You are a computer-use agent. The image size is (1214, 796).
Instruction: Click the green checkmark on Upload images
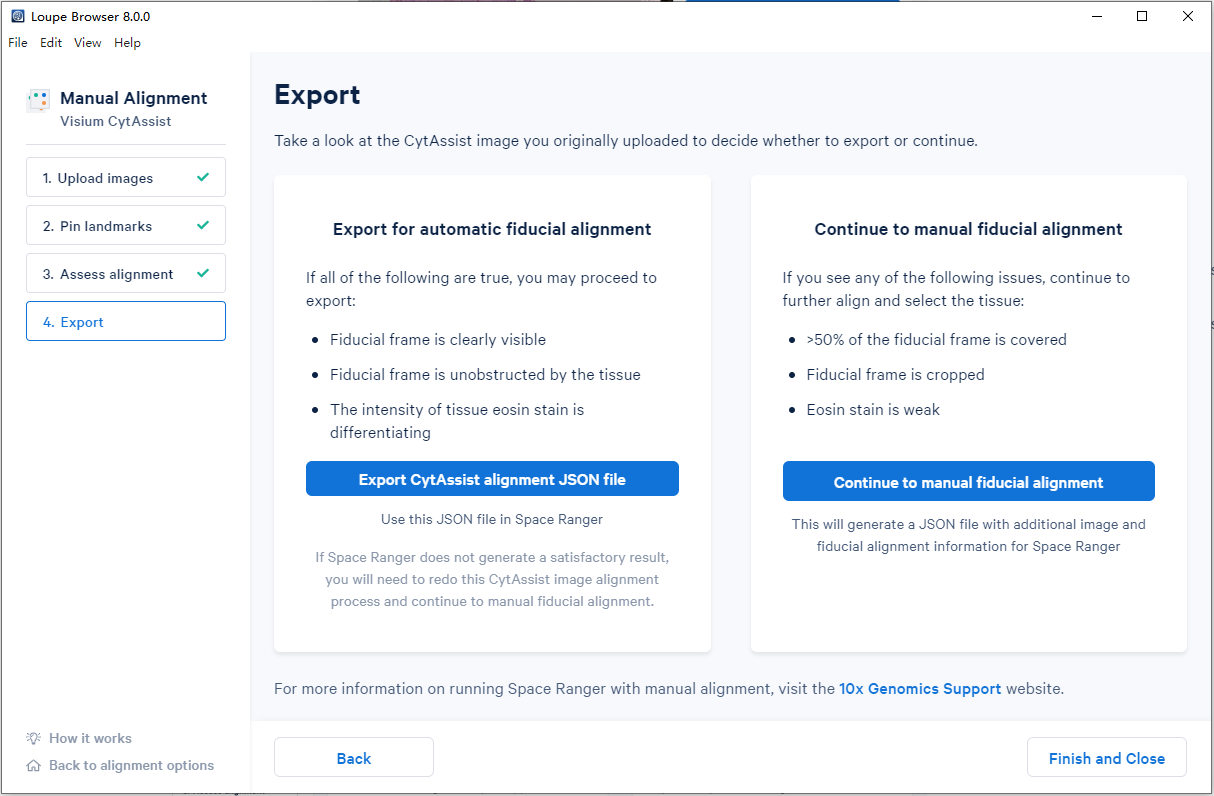(x=203, y=177)
